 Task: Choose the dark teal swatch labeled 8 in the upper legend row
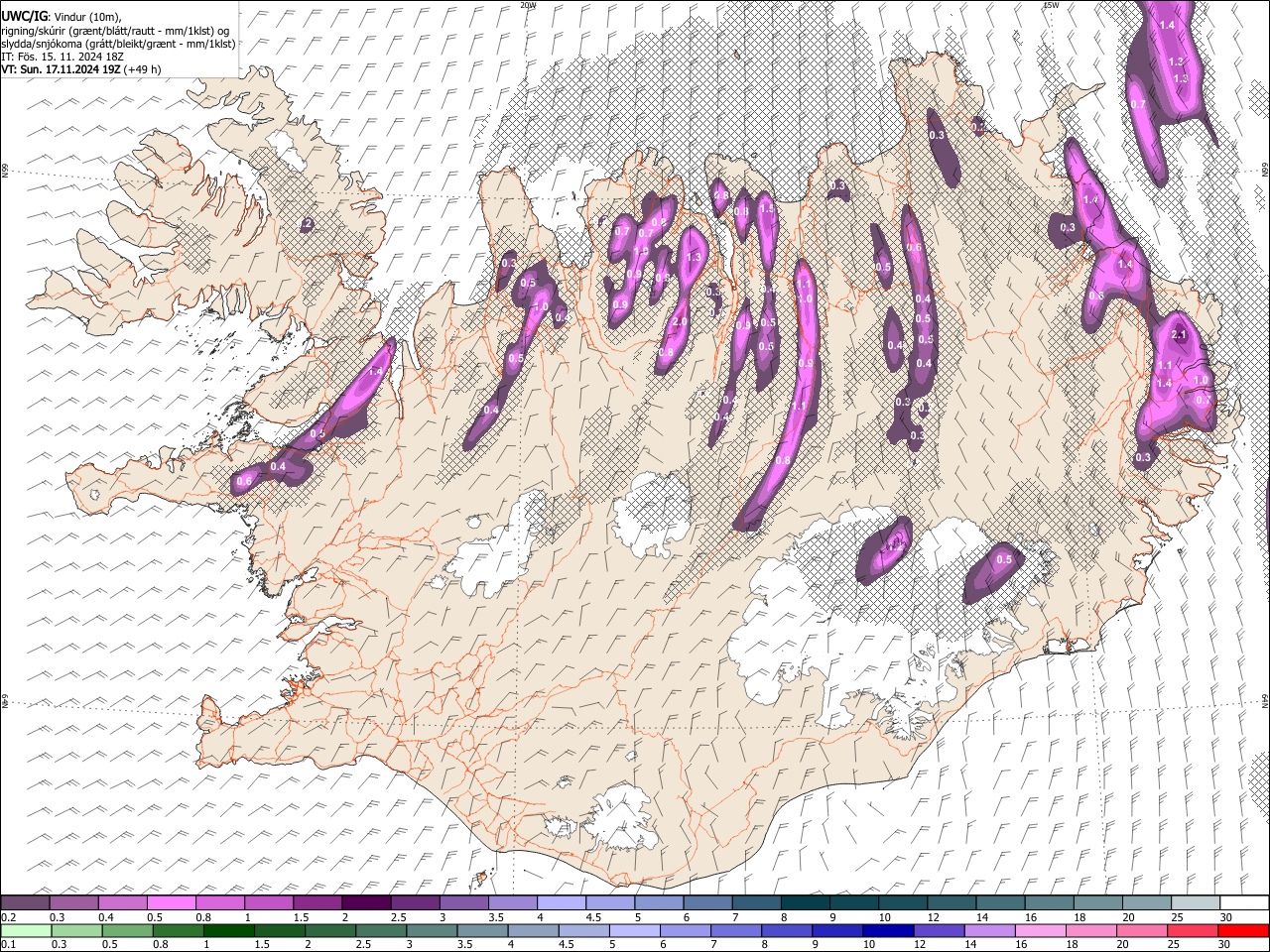click(x=806, y=902)
